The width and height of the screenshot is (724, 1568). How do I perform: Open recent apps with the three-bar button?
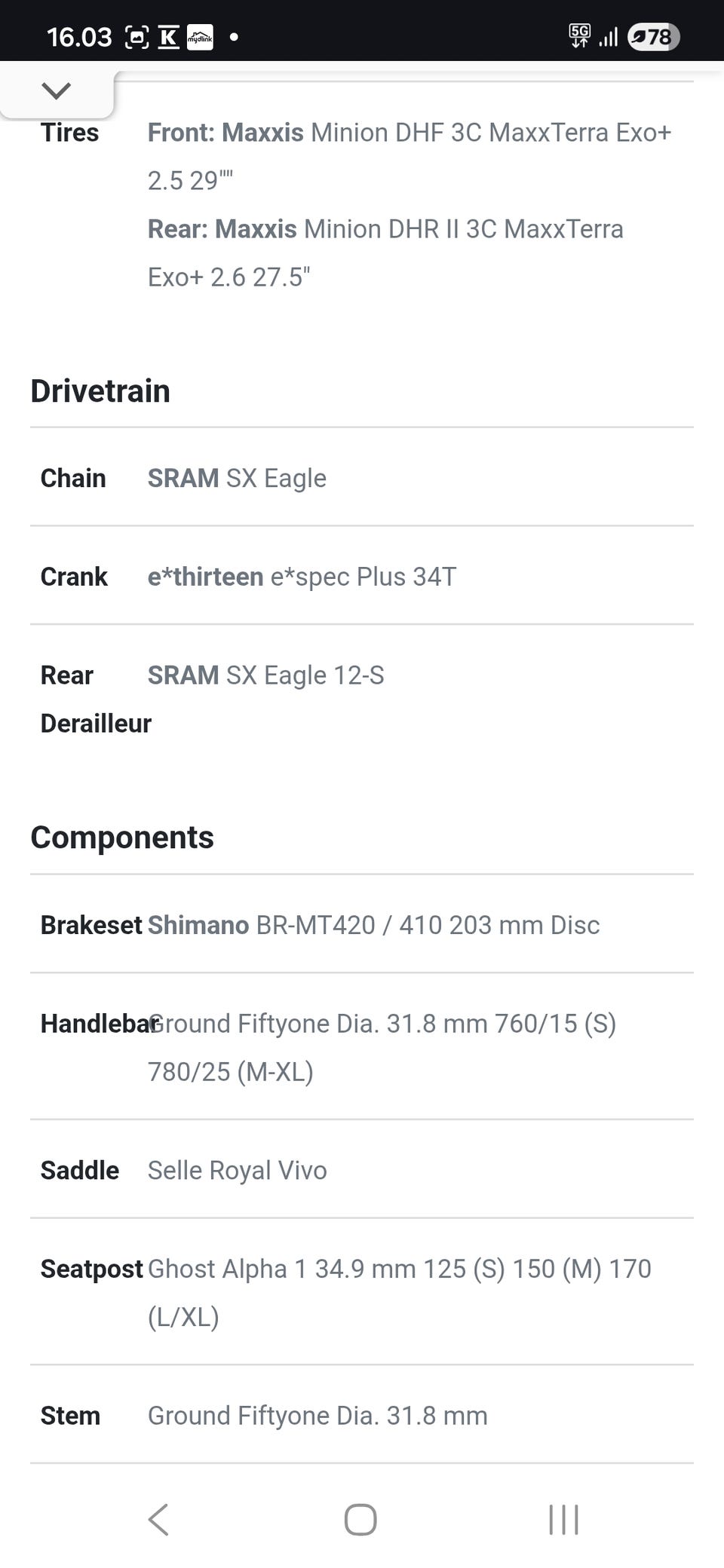[563, 1519]
